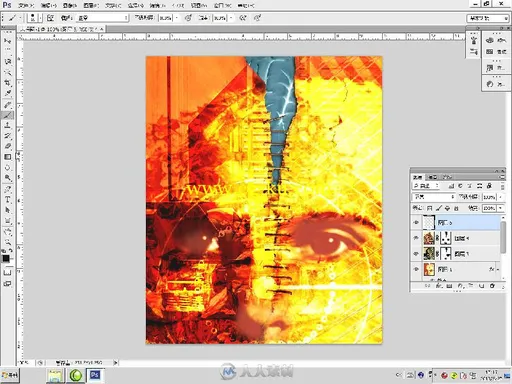Create a new group folder icon
This screenshot has height=384, width=512.
471,286
